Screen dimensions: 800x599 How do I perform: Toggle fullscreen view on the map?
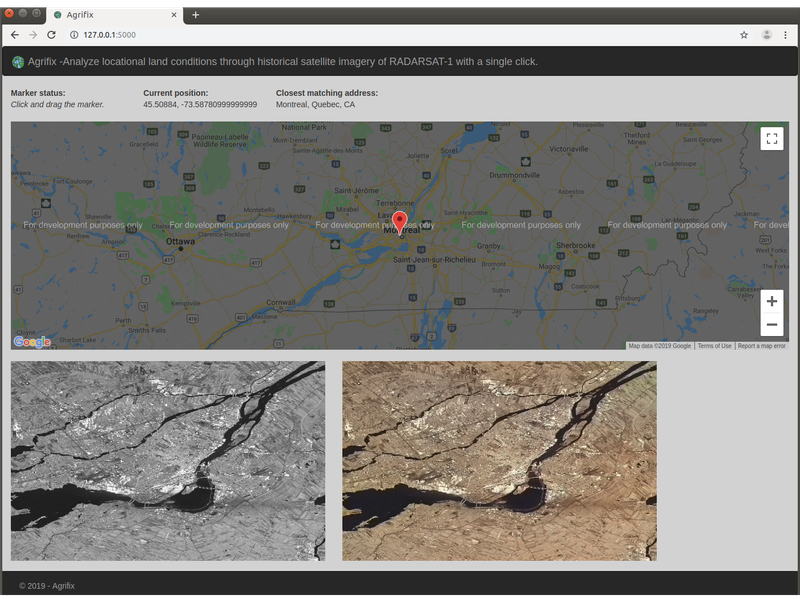[x=771, y=139]
